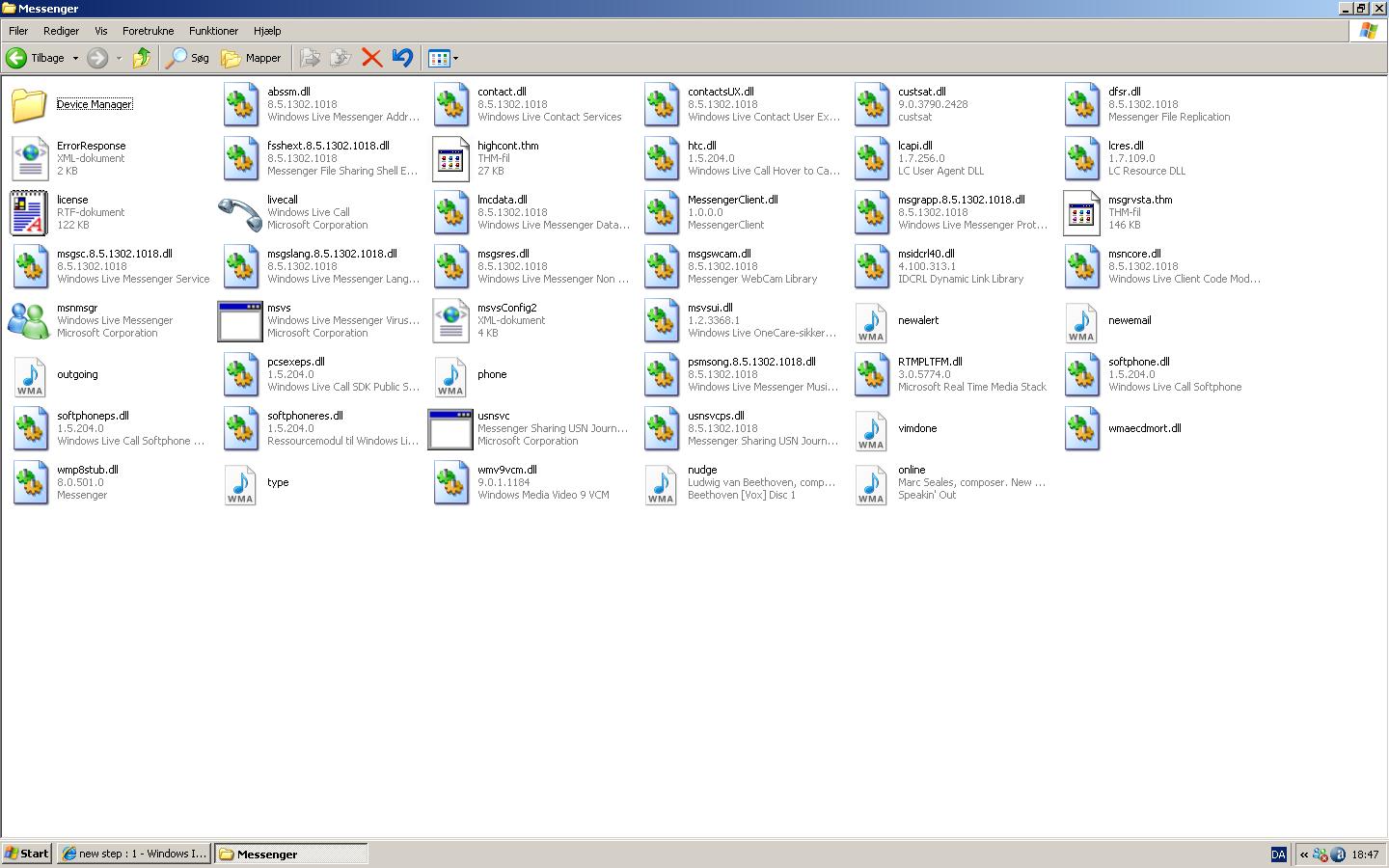This screenshot has width=1389, height=868.
Task: Select the msvsConfig2 XML icon
Action: point(449,320)
